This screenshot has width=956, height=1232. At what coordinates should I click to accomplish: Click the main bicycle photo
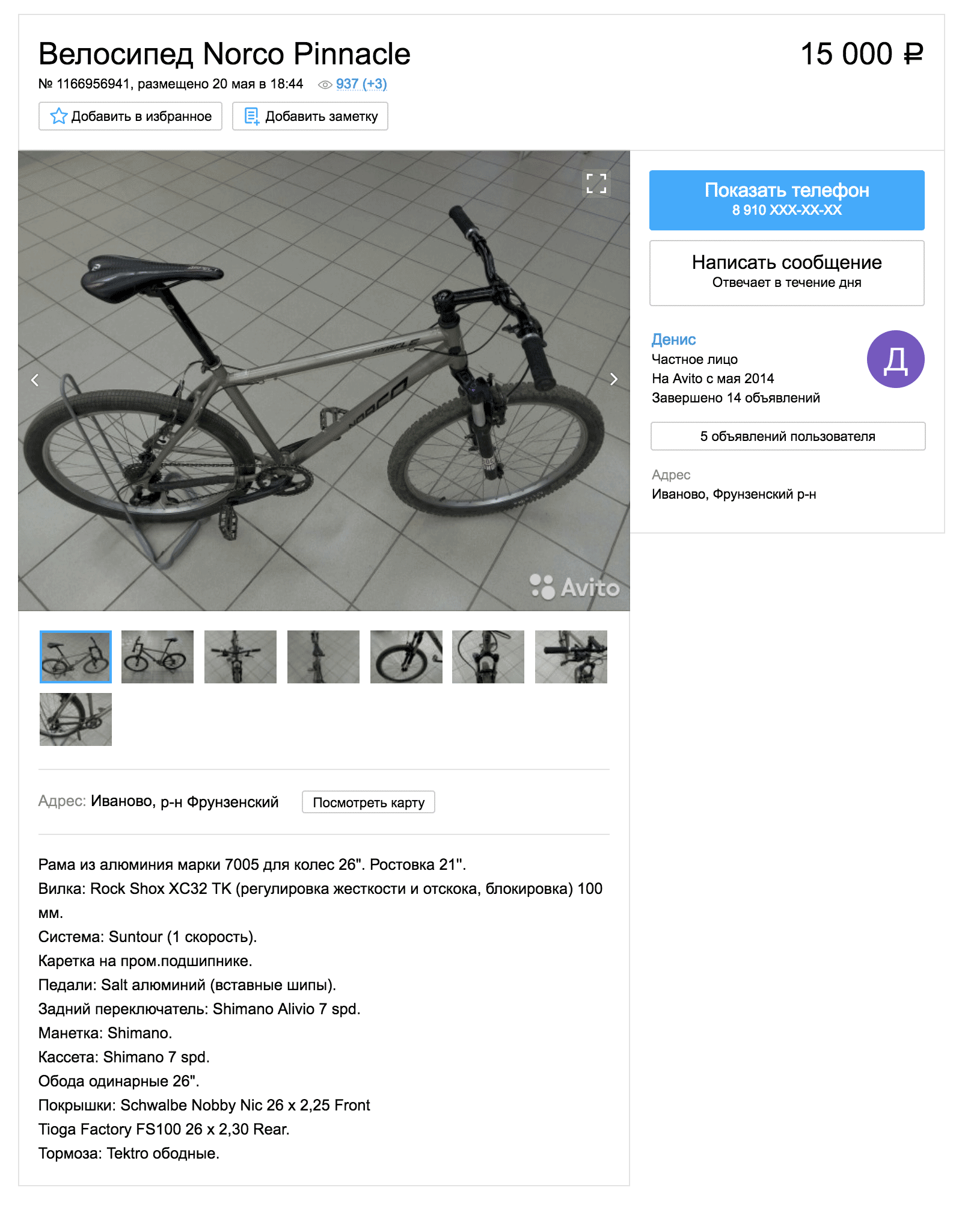pyautogui.click(x=324, y=381)
